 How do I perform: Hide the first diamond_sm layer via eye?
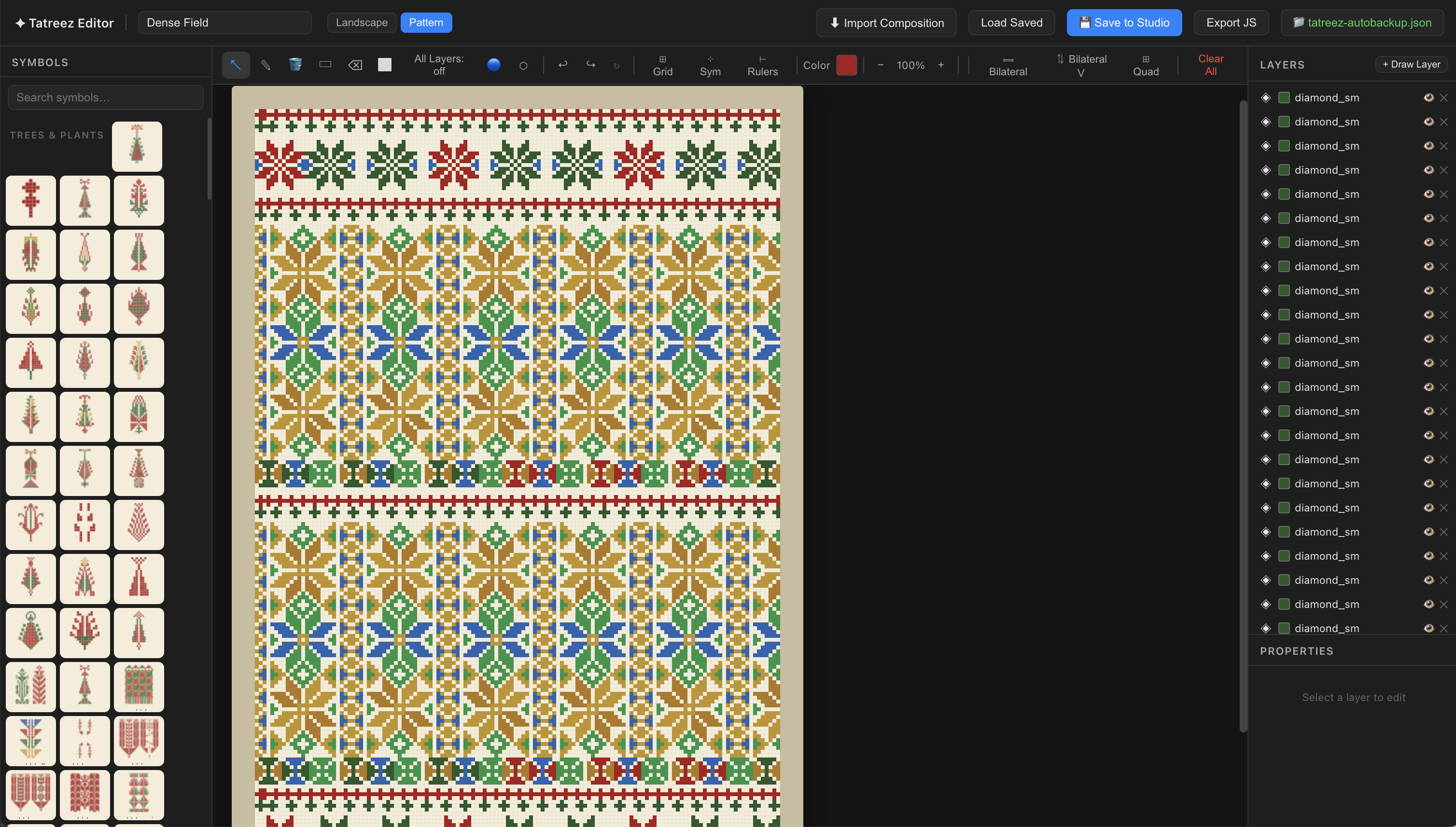1428,97
